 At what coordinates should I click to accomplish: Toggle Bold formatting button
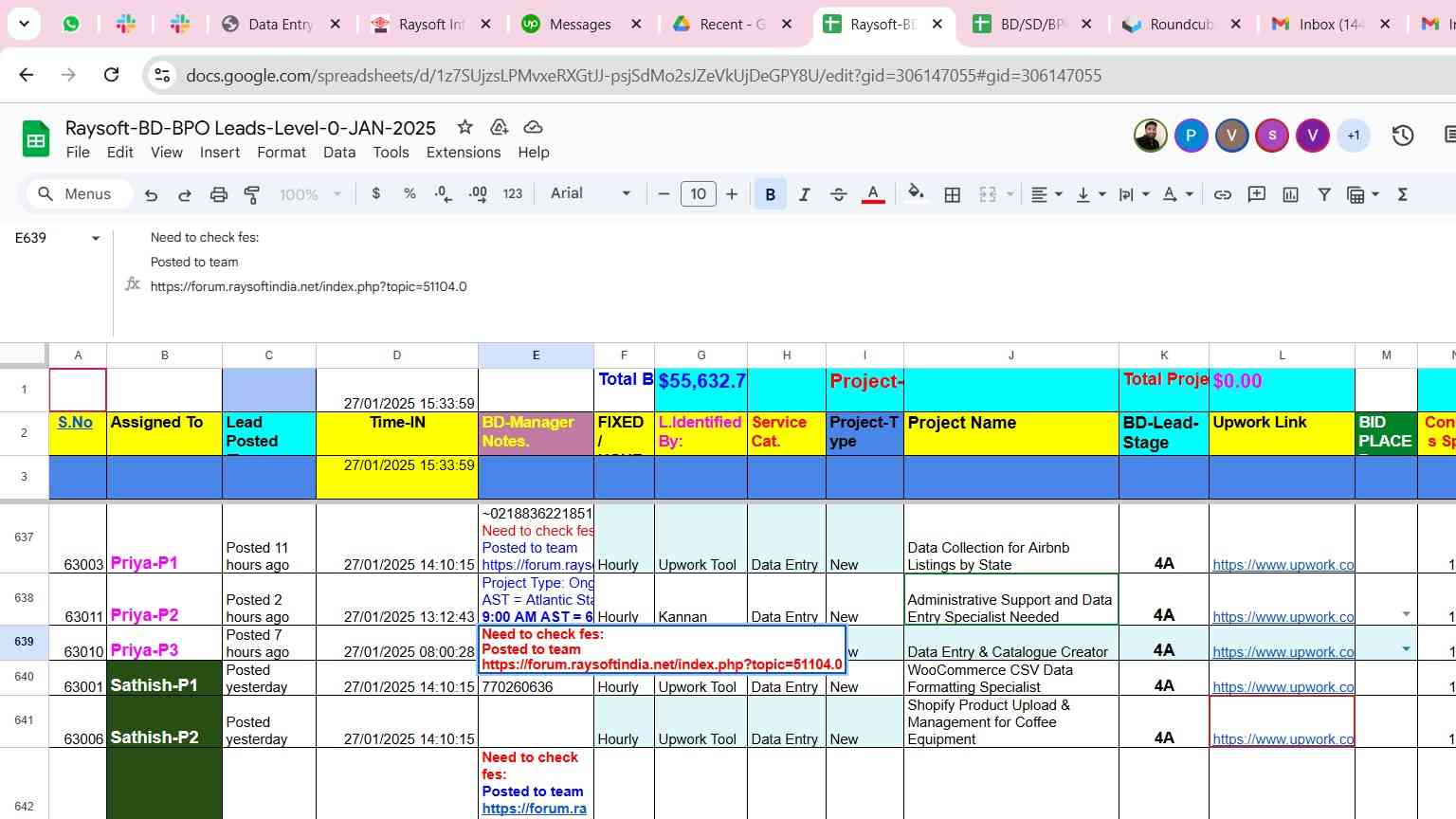pos(771,194)
